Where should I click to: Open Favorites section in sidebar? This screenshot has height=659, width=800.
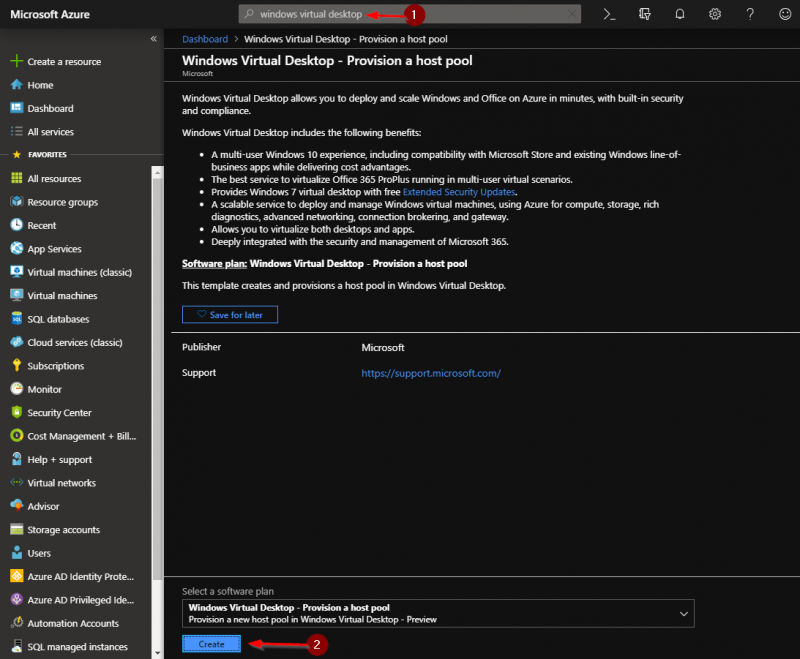(x=47, y=154)
